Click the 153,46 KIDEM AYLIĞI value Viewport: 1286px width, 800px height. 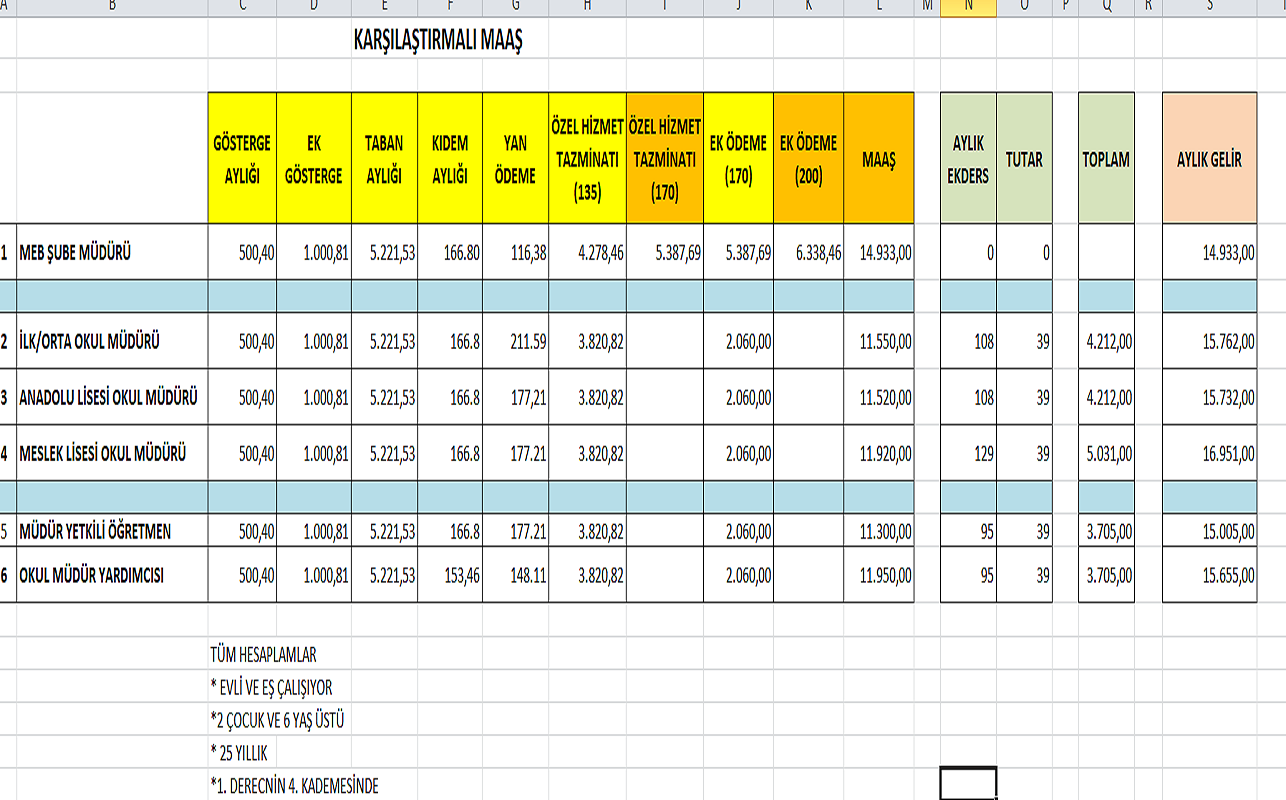click(450, 575)
